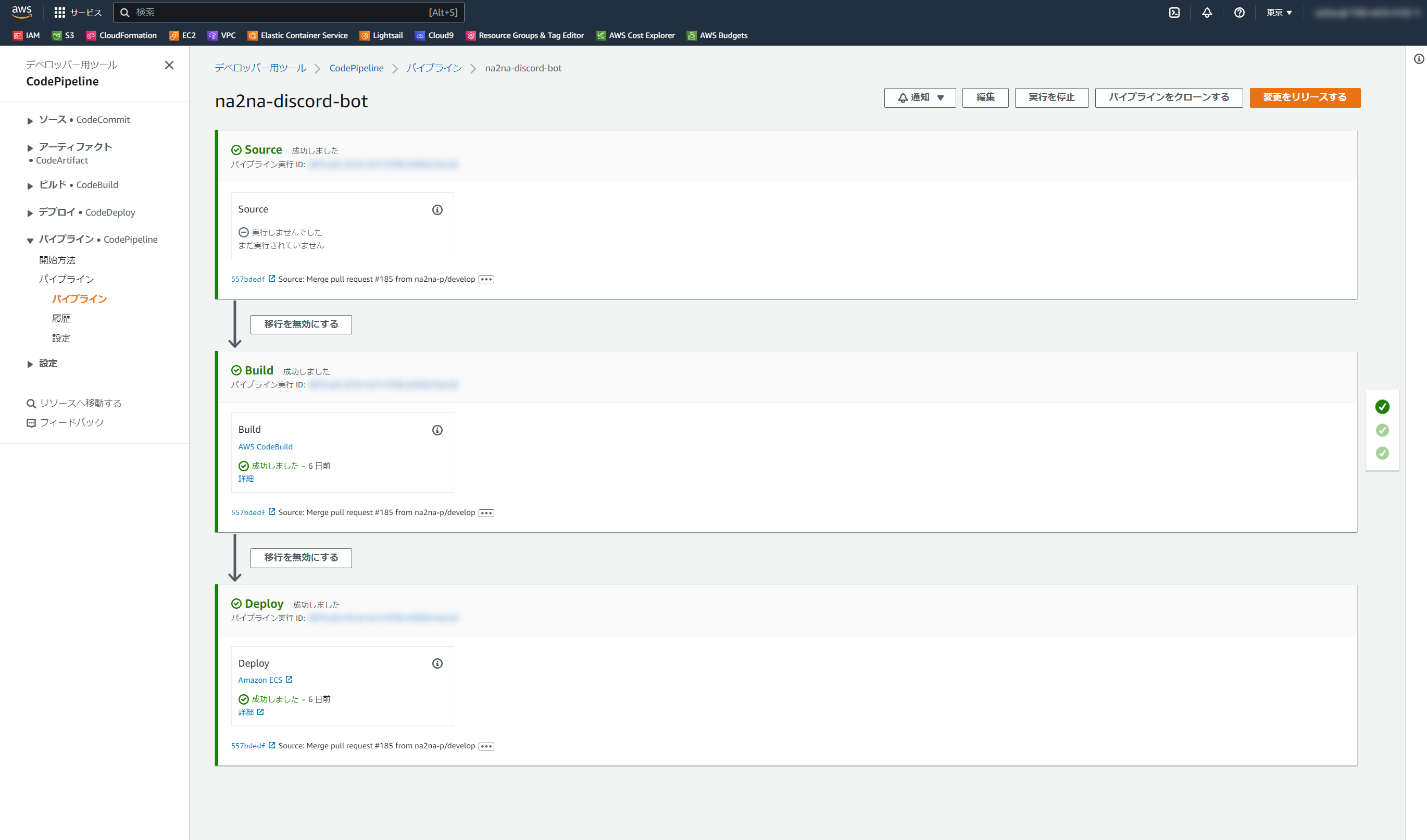The height and width of the screenshot is (840, 1427).
Task: Click the 変更をリリースする button
Action: 1304,97
